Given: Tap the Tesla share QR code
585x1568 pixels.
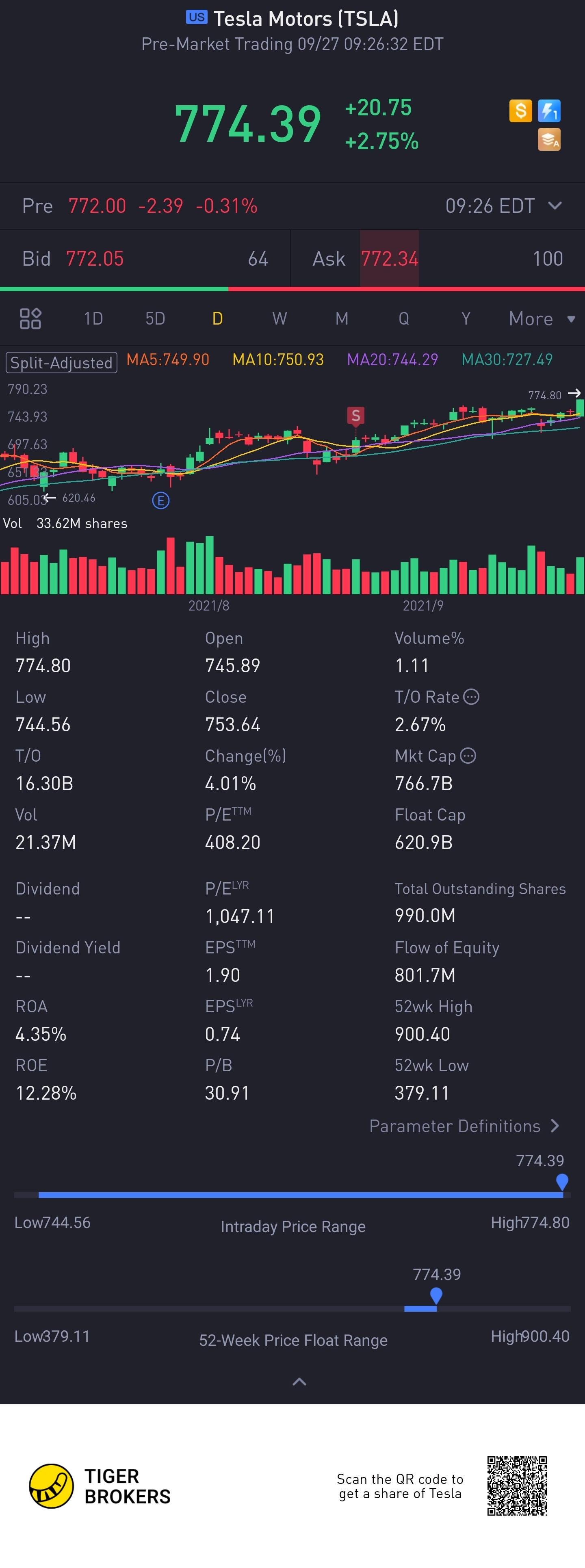Looking at the screenshot, I should tap(517, 1486).
